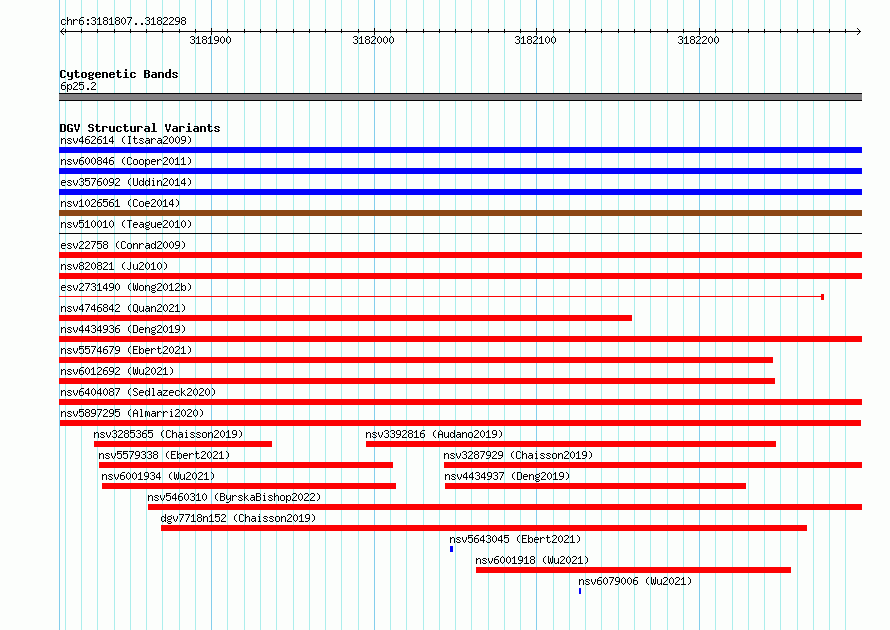Click the red esv22758 Conrad2009 bar
Viewport: 890px width, 630px height.
[460, 255]
